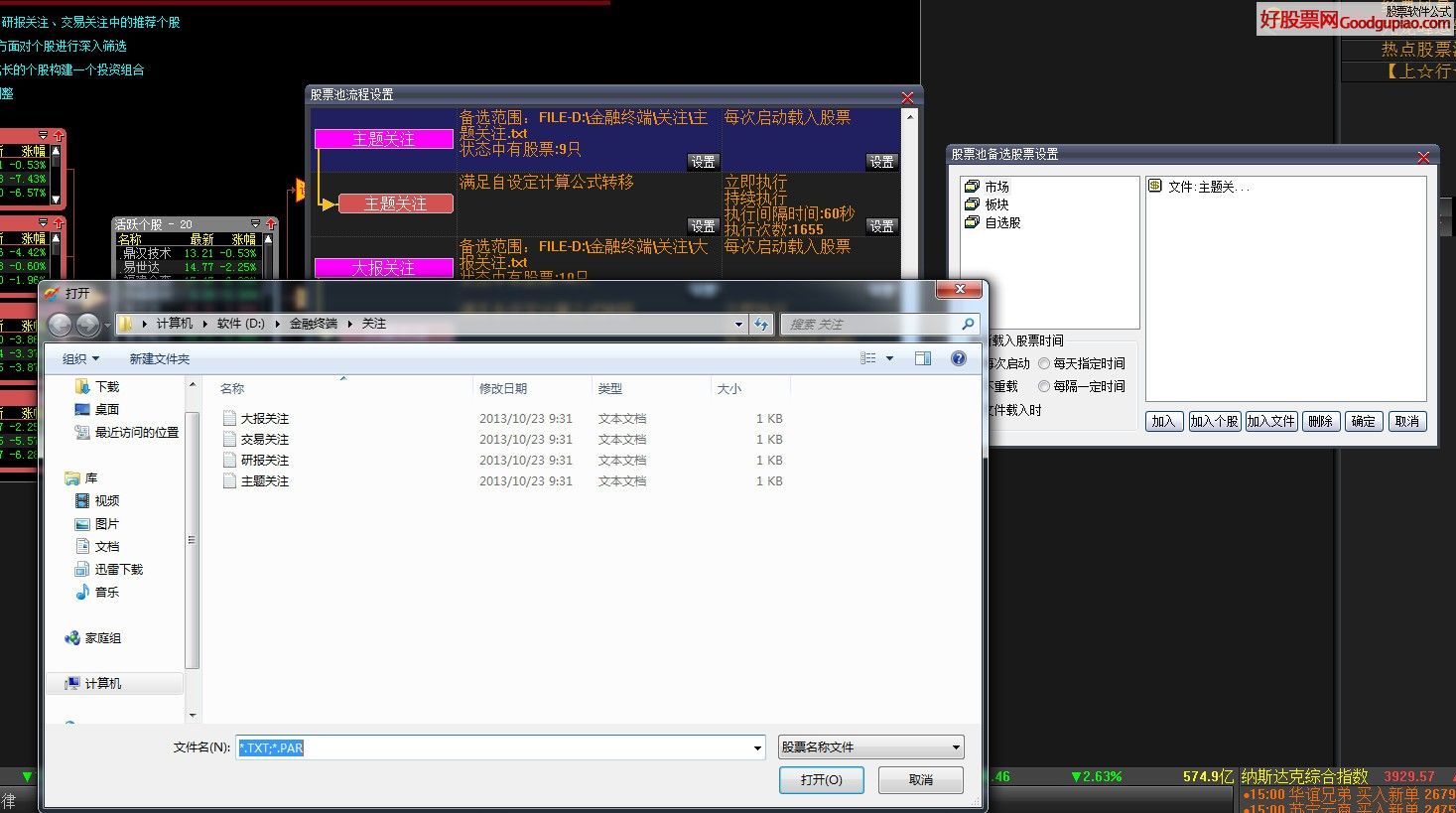Viewport: 1456px width, 813px height.
Task: Open the 视频 library
Action: 97,500
